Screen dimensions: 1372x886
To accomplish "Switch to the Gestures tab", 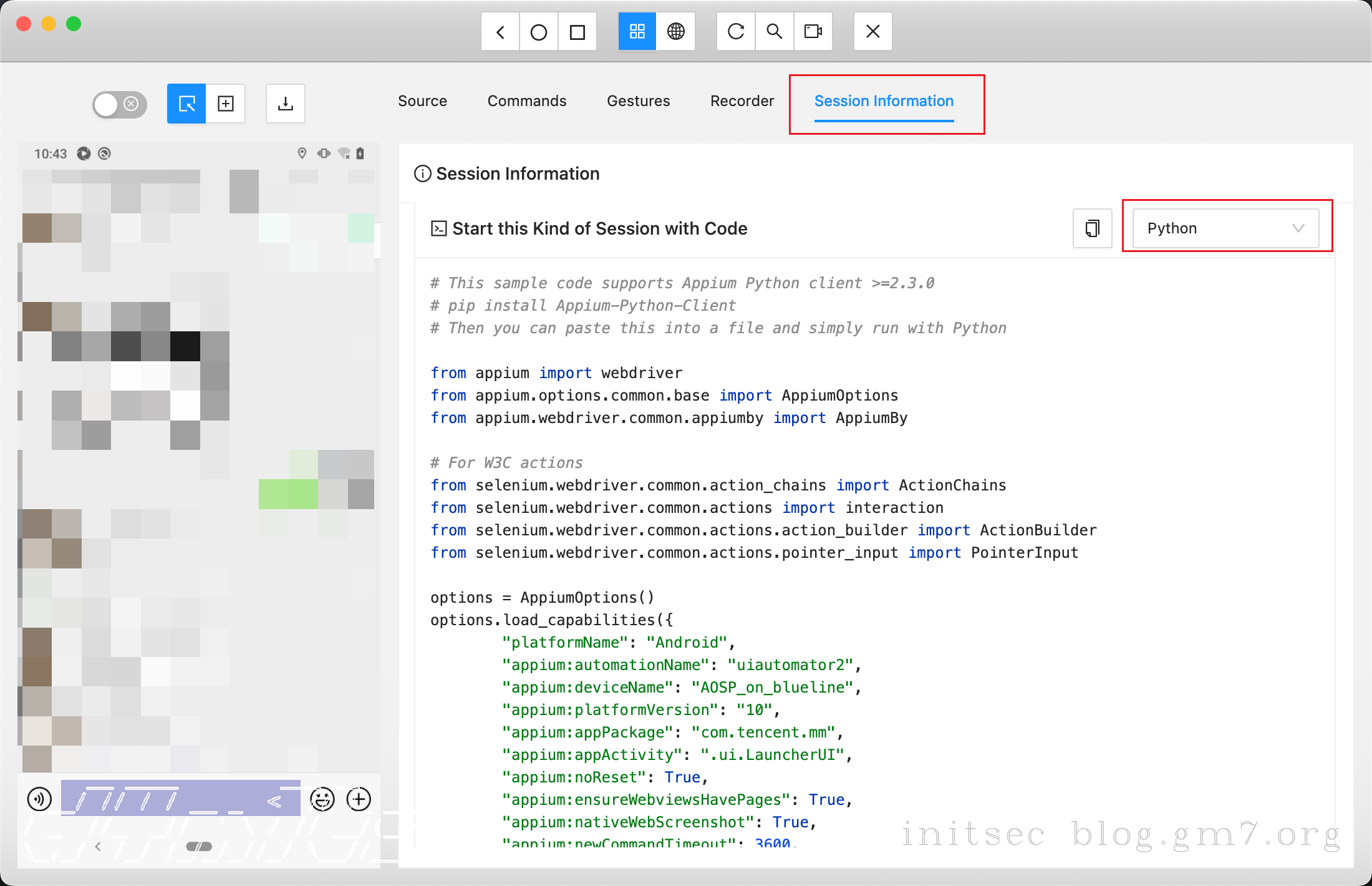I will [x=638, y=101].
